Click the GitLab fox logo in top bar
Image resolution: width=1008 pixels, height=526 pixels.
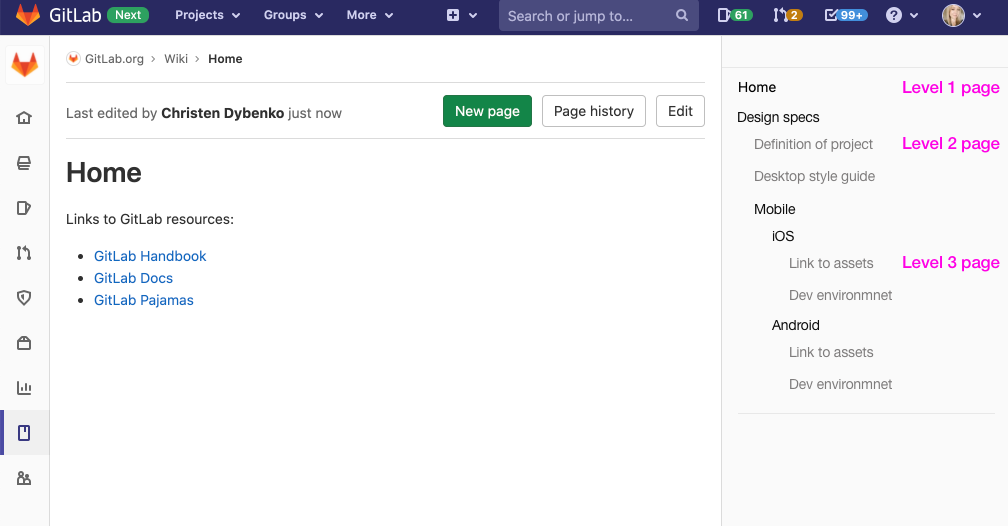pos(28,14)
